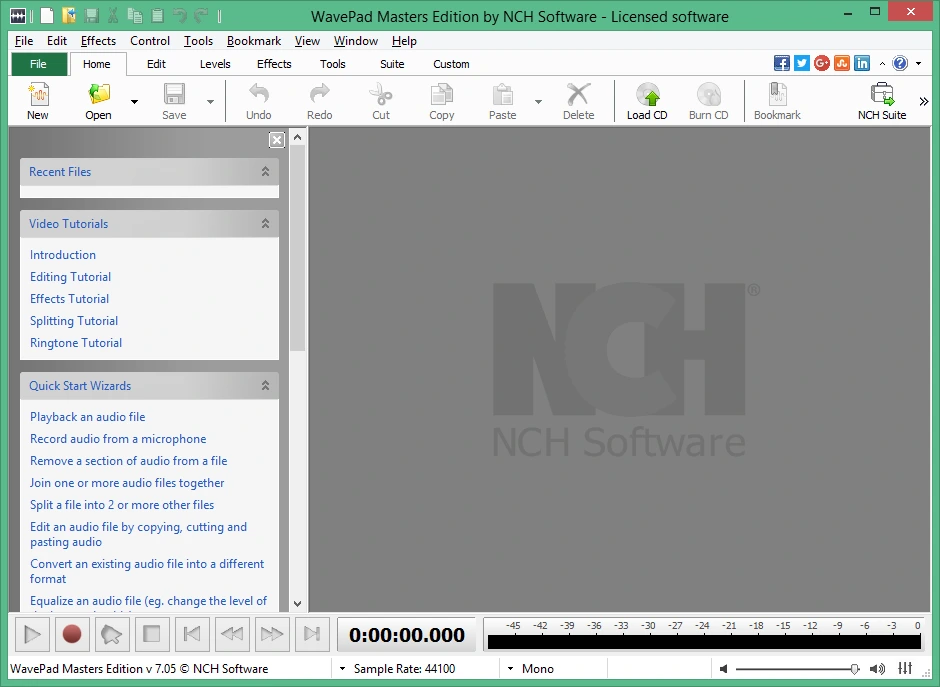The image size is (940, 687).
Task: Close the side panel with the X button
Action: pyautogui.click(x=276, y=140)
